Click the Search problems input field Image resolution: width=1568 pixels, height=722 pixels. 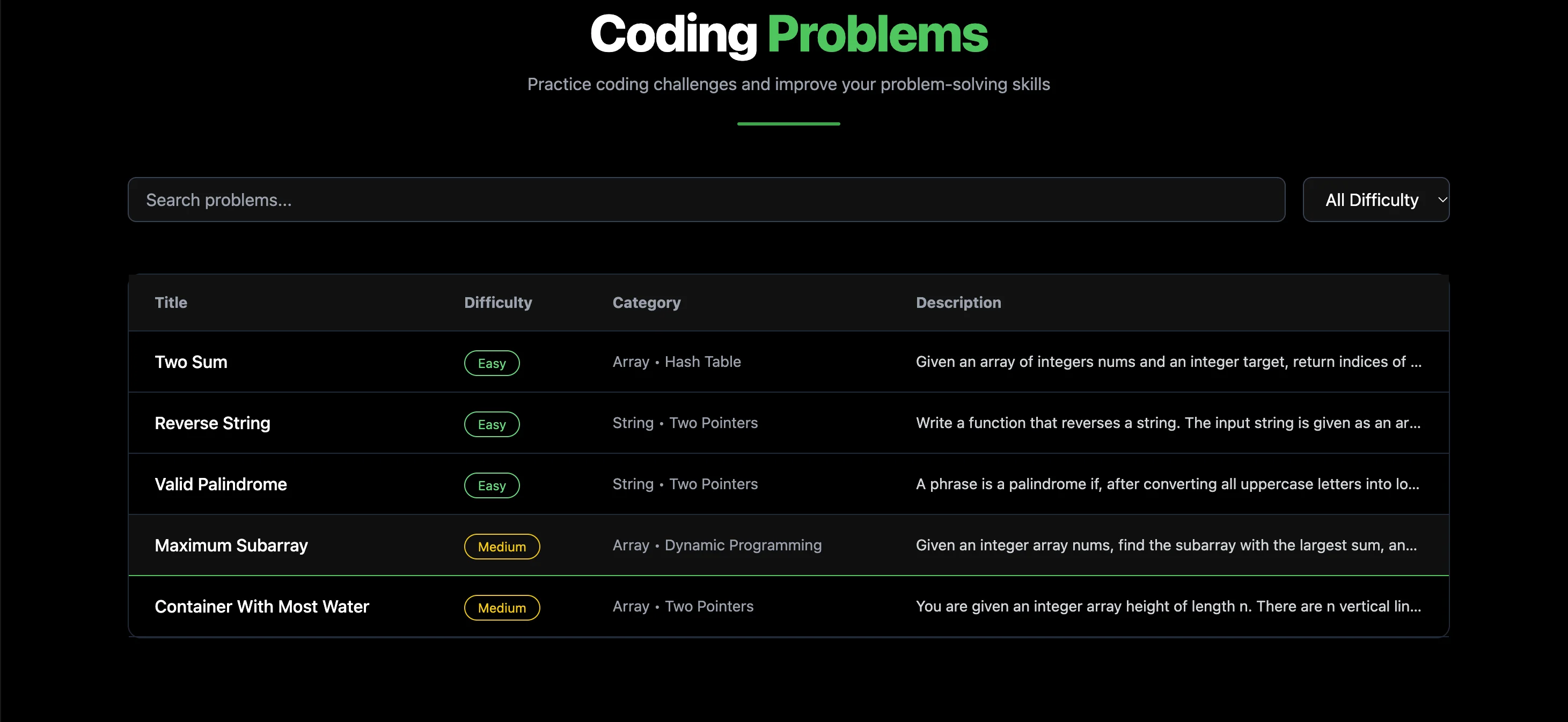706,200
